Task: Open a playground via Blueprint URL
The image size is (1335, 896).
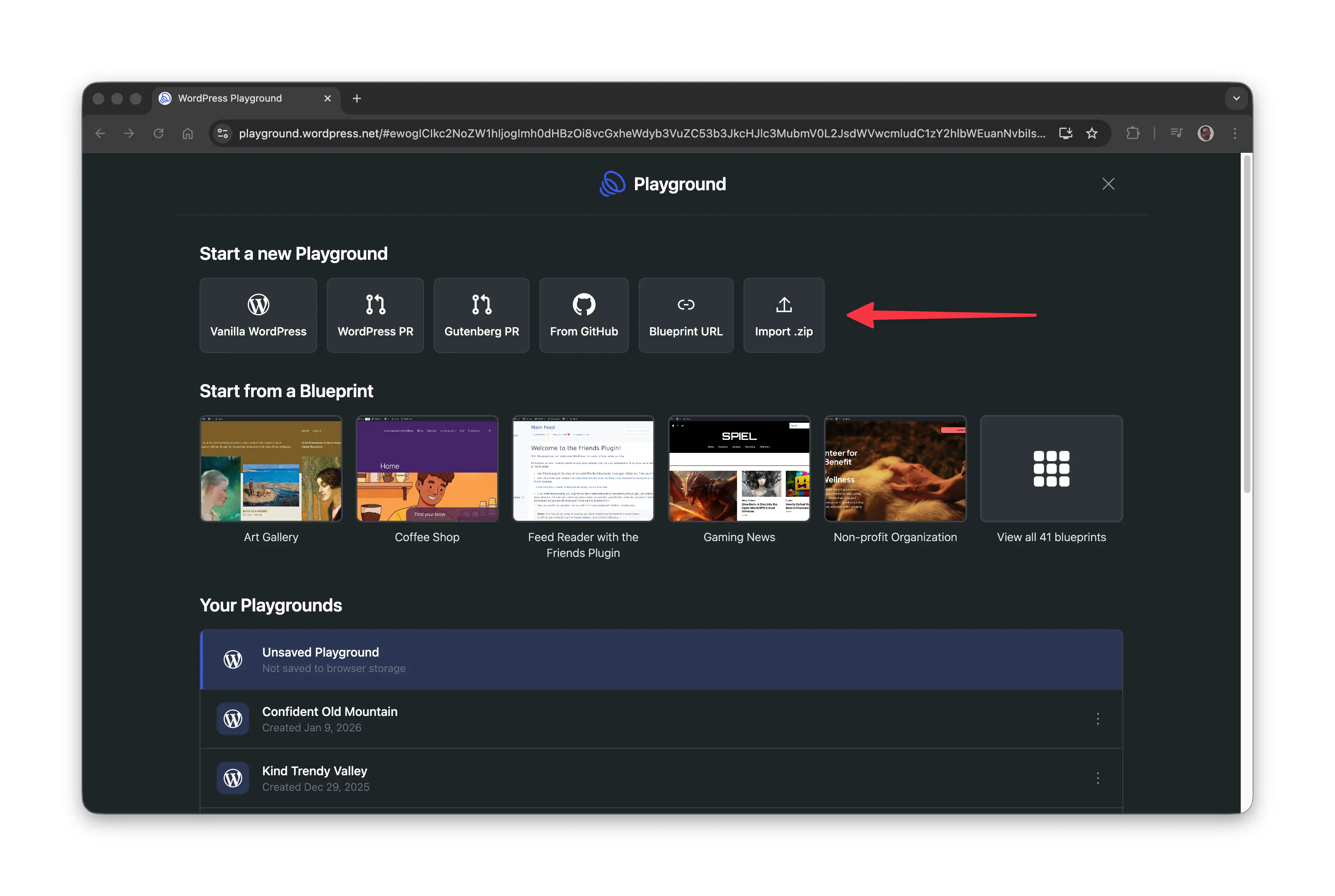Action: [685, 315]
